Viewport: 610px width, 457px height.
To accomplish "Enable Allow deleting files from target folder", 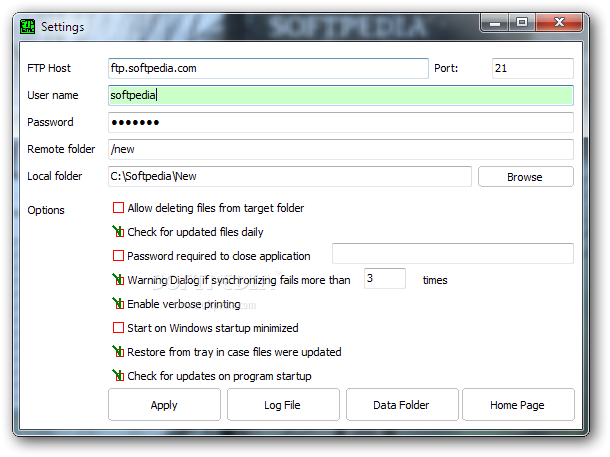I will coord(118,208).
